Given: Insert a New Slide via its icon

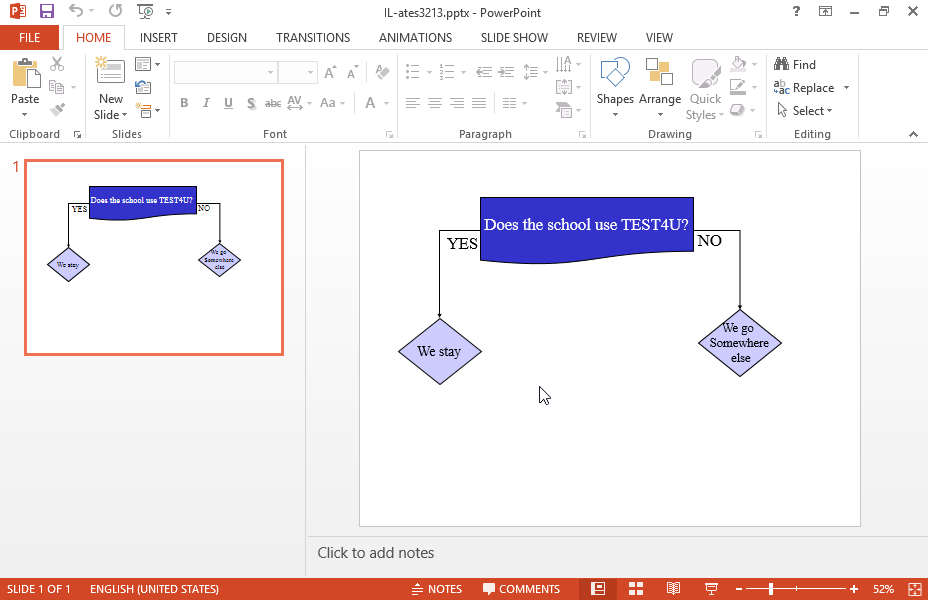Looking at the screenshot, I should tap(111, 72).
